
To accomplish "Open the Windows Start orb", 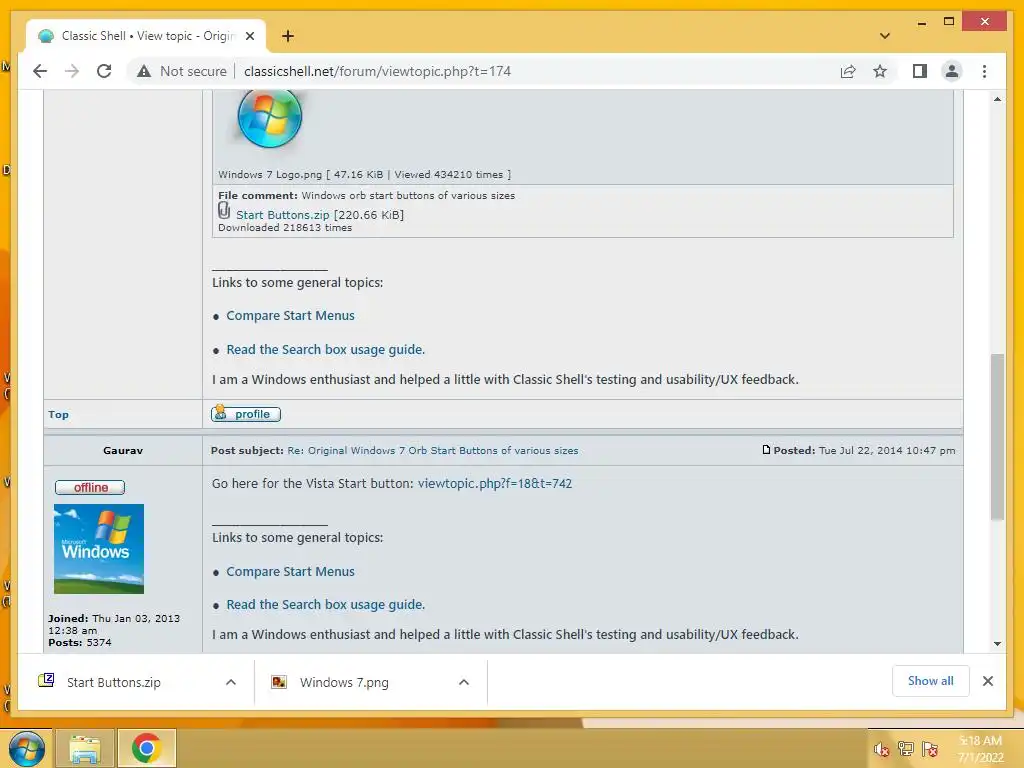I will point(26,748).
